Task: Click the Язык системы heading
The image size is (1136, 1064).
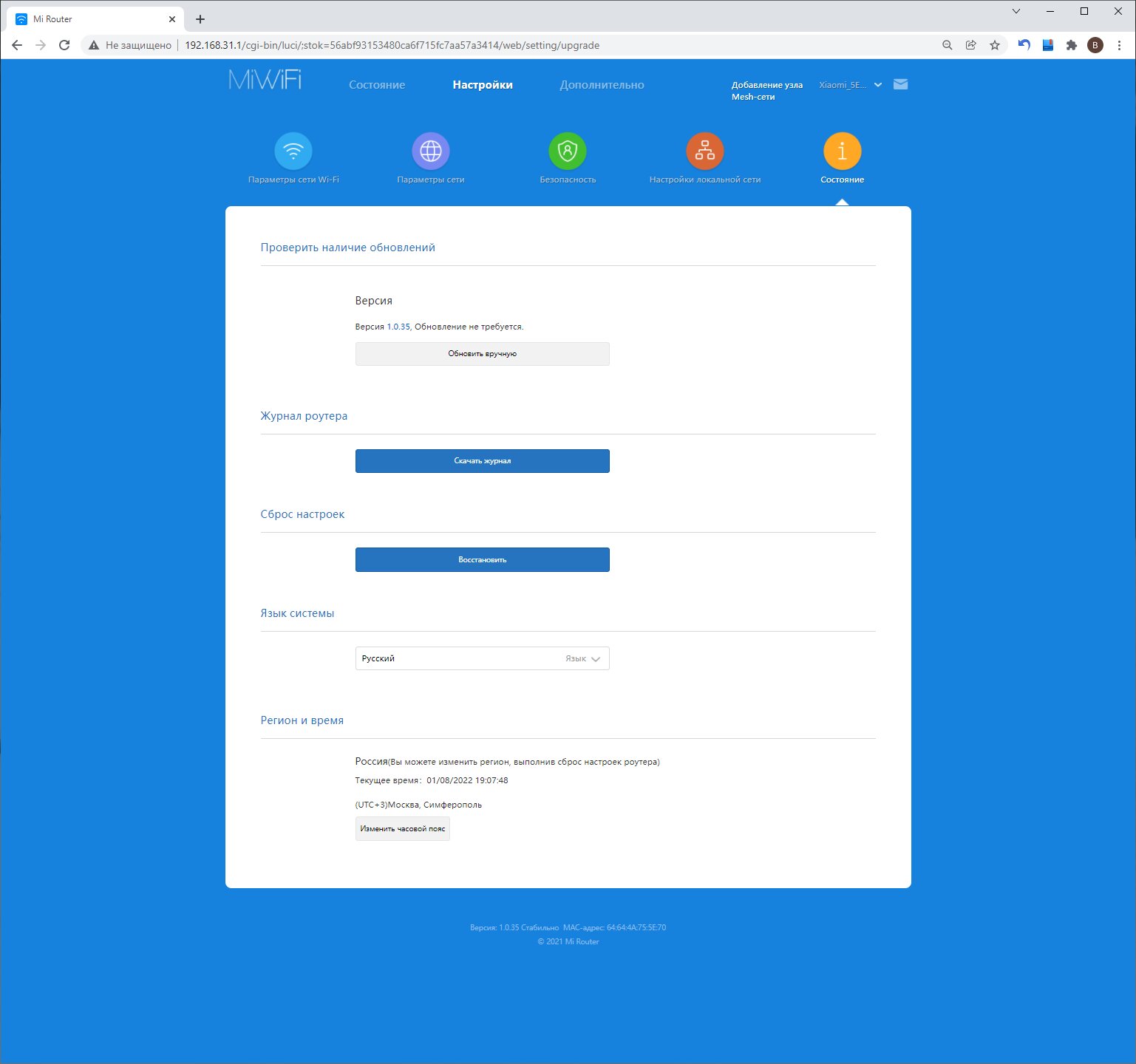Action: pos(297,613)
